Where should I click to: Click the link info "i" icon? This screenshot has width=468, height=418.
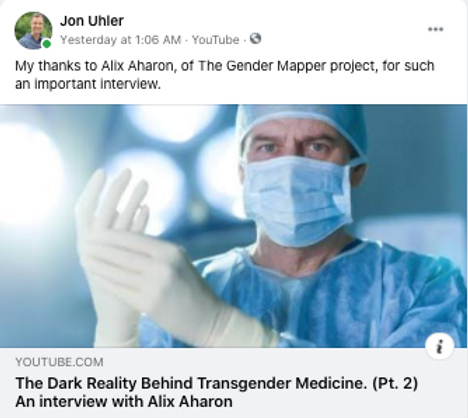439,347
